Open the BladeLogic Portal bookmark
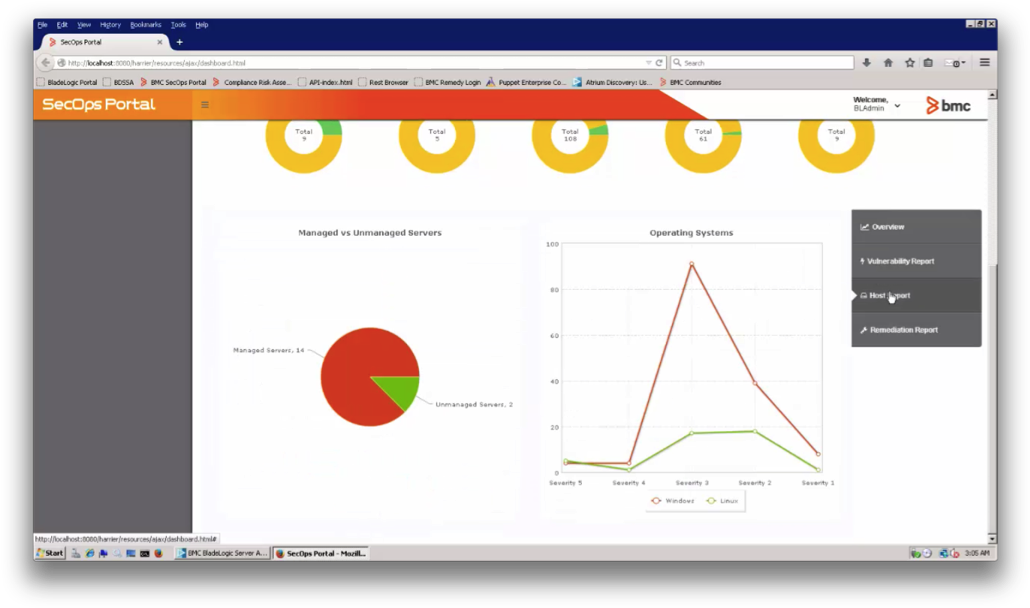This screenshot has width=1030, height=608. [67, 83]
